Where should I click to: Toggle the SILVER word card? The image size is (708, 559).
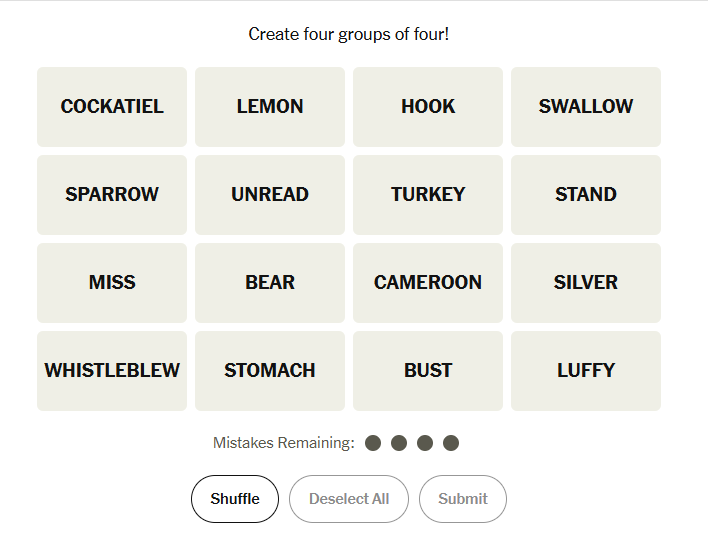click(x=586, y=283)
